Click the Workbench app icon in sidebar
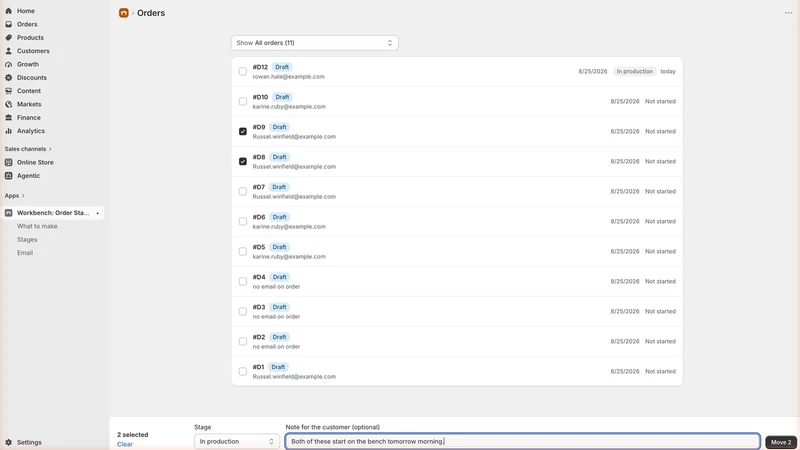Viewport: 800px width, 450px height. coord(9,213)
